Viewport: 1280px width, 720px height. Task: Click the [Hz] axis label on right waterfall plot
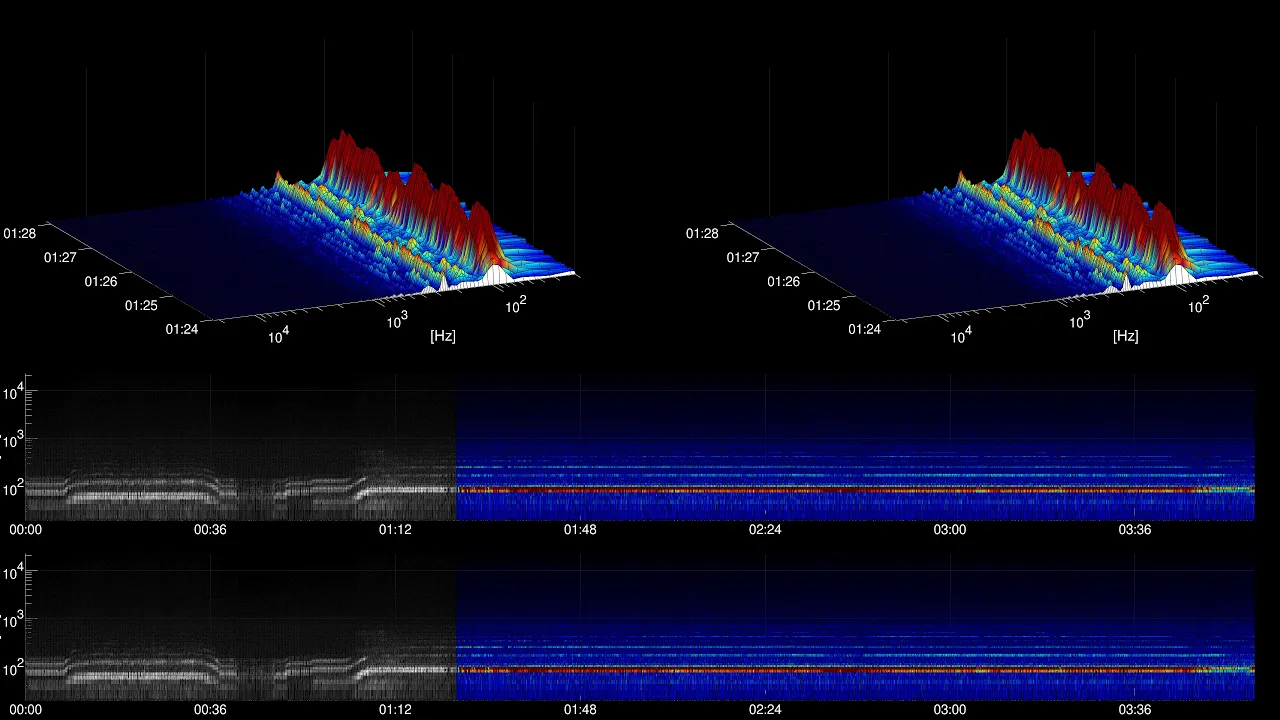click(1126, 336)
